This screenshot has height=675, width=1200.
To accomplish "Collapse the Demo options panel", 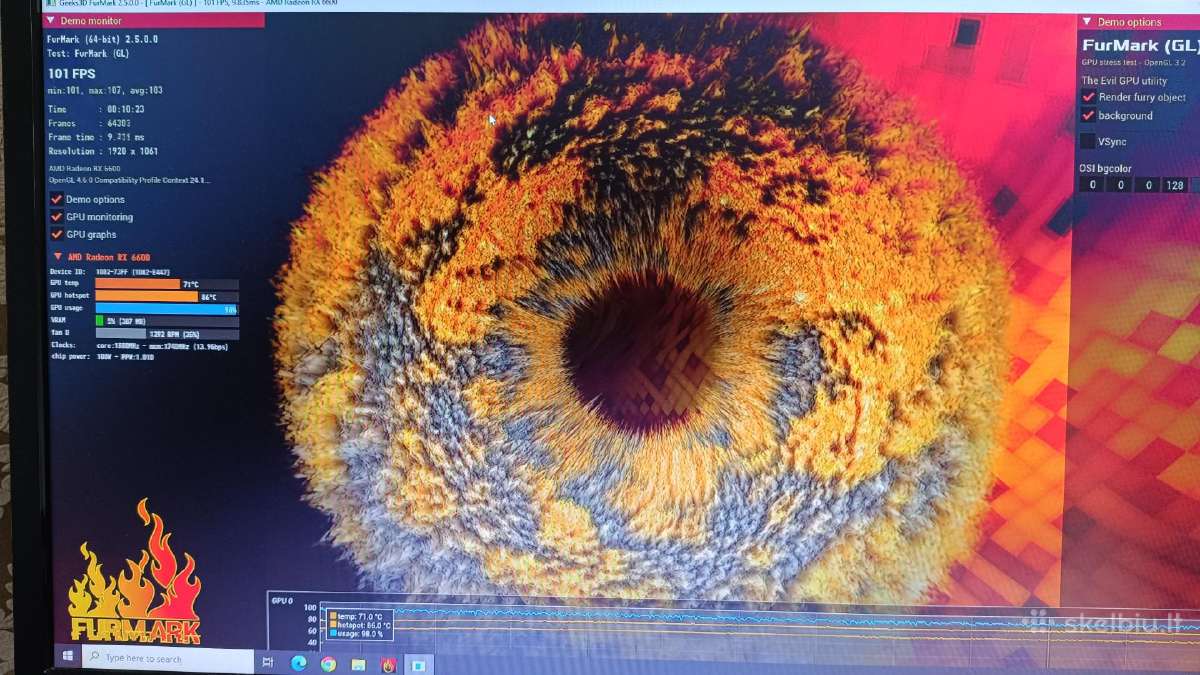I will 1087,21.
